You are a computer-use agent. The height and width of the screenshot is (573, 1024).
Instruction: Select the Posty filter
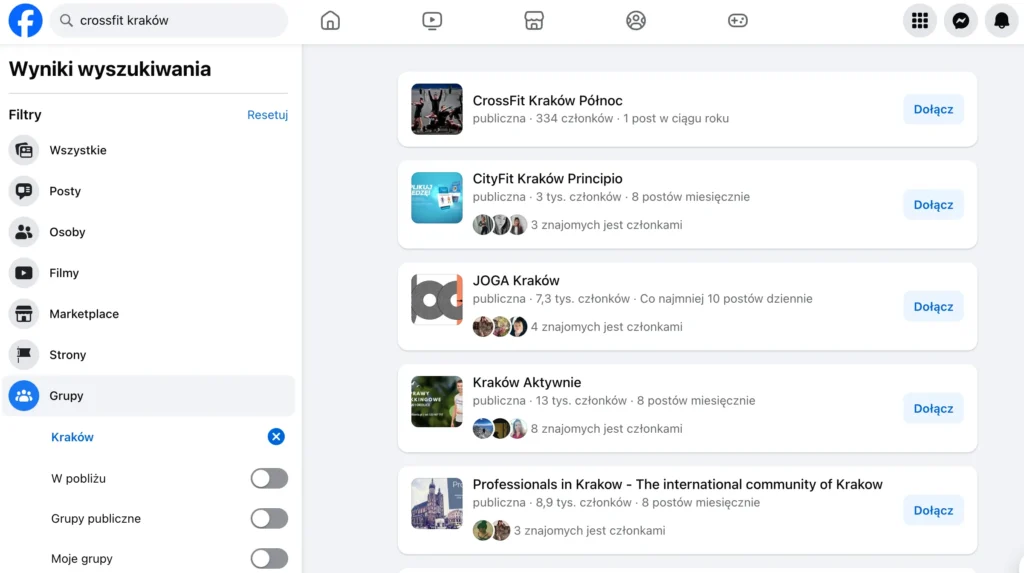[x=148, y=191]
